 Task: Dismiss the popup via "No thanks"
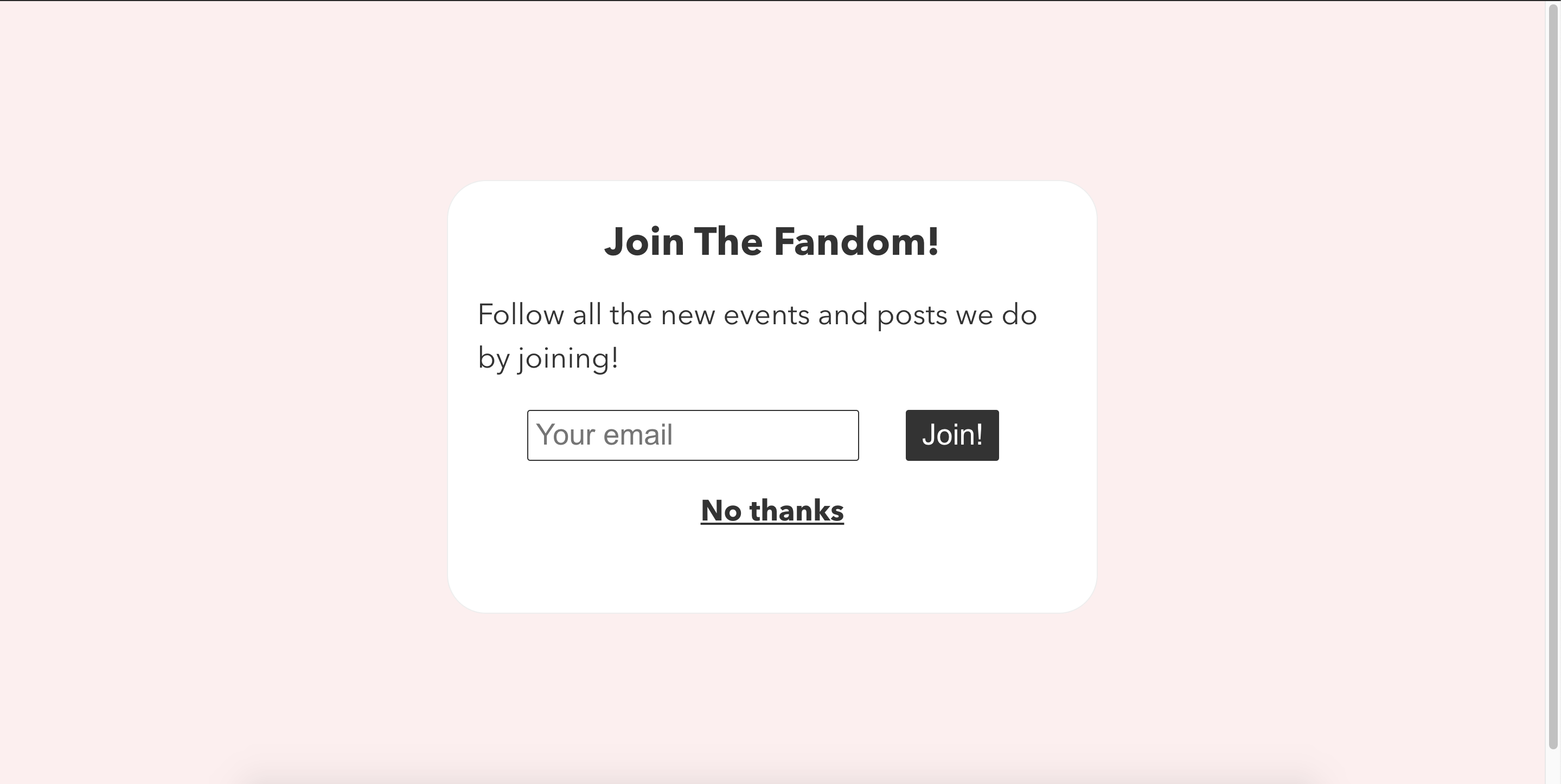[x=771, y=511]
